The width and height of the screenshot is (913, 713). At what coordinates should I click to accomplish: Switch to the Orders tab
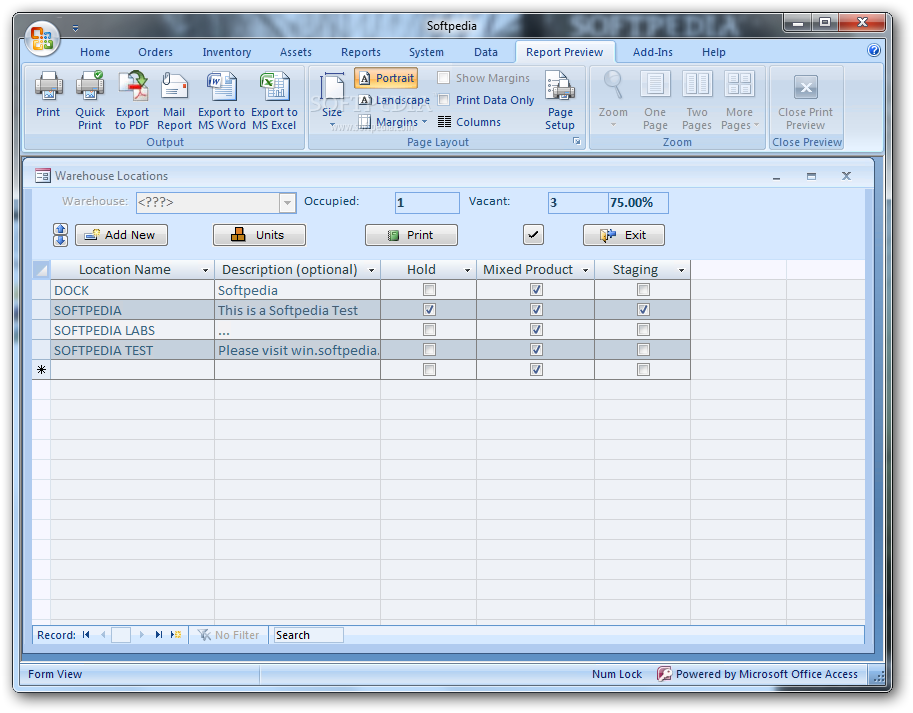click(x=155, y=52)
